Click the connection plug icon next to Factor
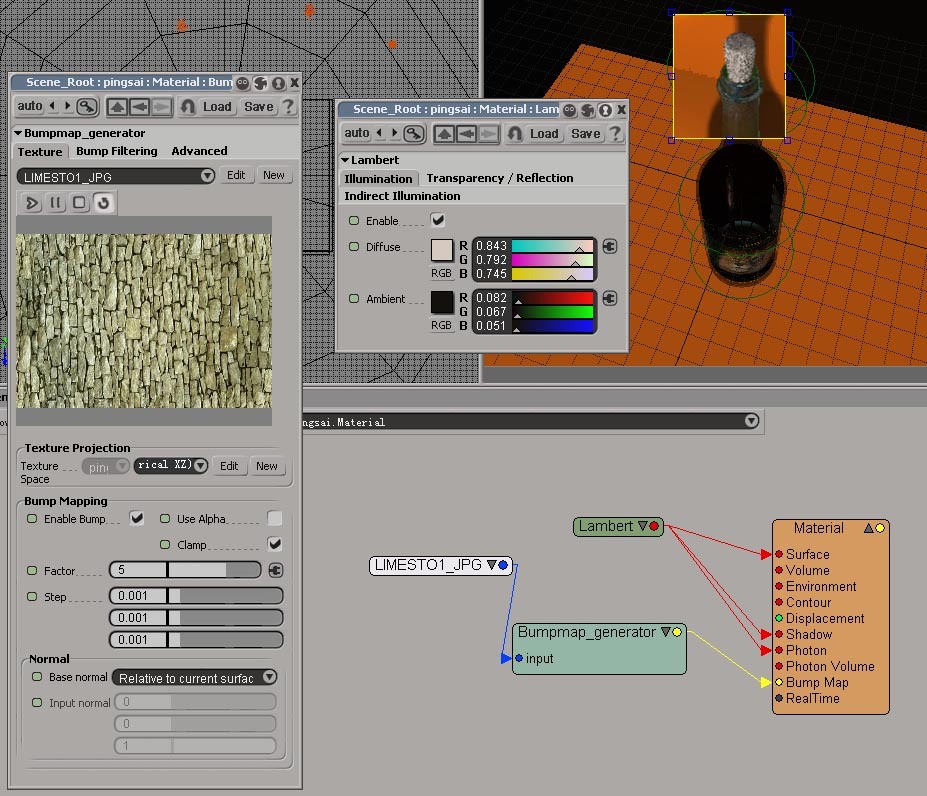The width and height of the screenshot is (927, 796). pos(275,570)
